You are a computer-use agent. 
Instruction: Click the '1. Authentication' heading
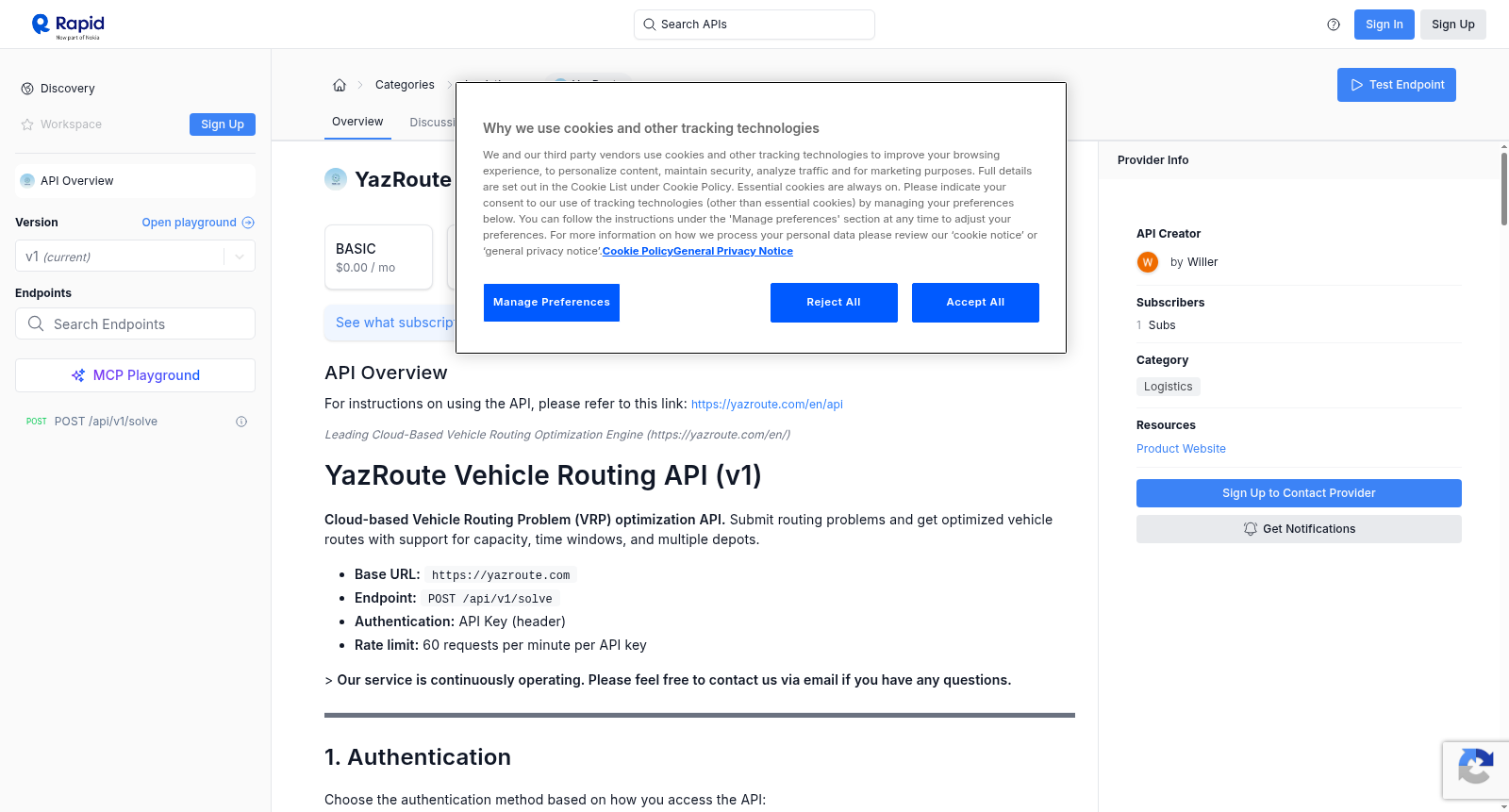pos(418,757)
